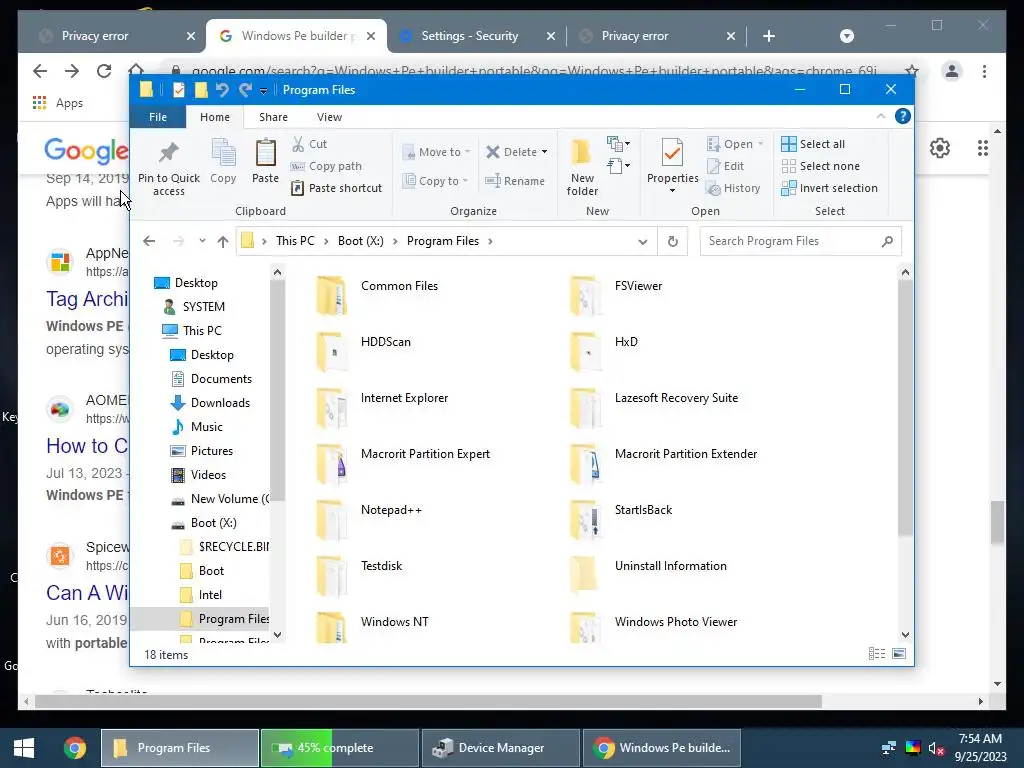Refresh the Program Files folder view

pyautogui.click(x=673, y=241)
